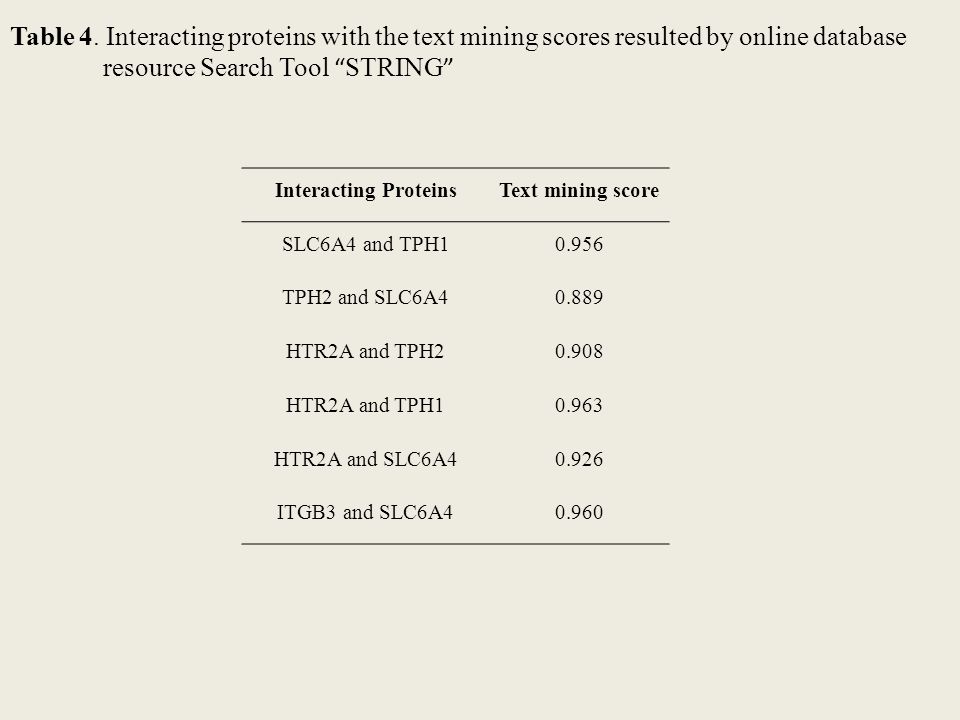Click the HTR2A and TPH2 cell

[364, 351]
